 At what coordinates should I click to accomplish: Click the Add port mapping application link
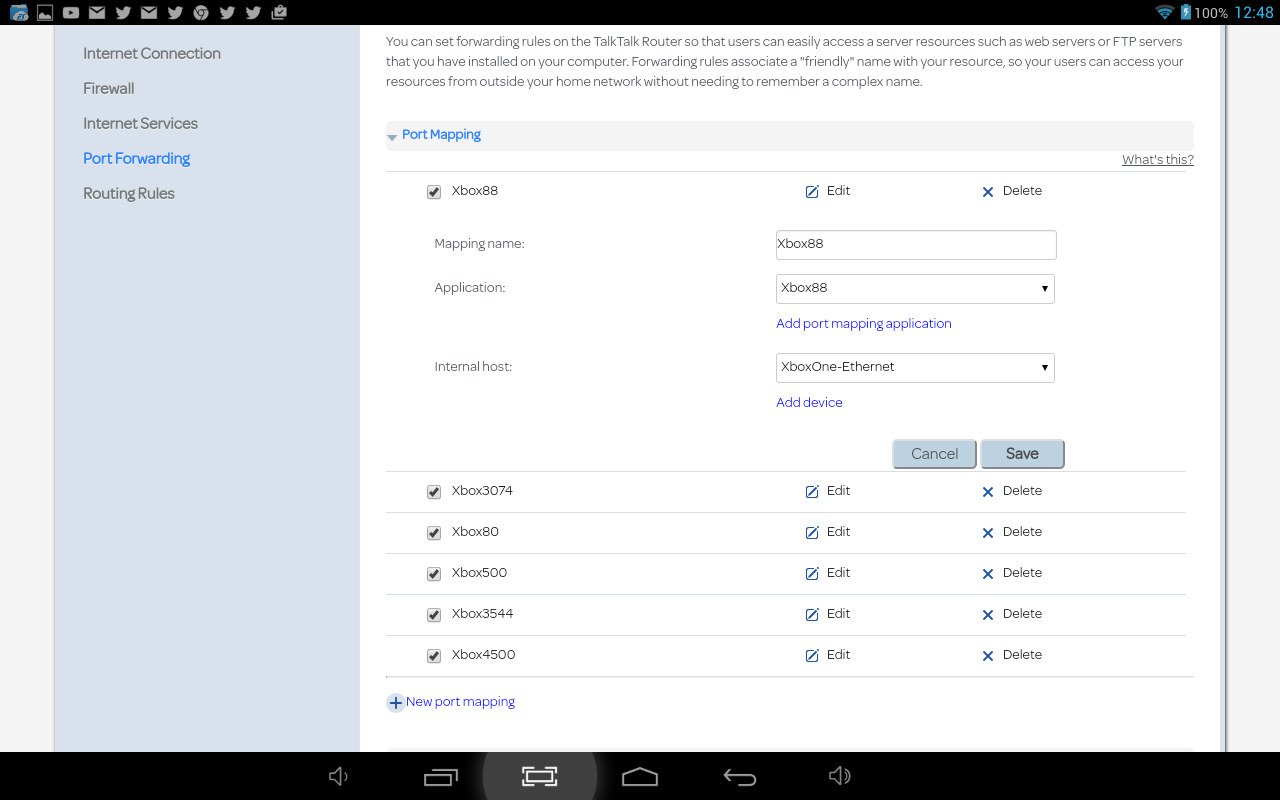click(x=863, y=324)
